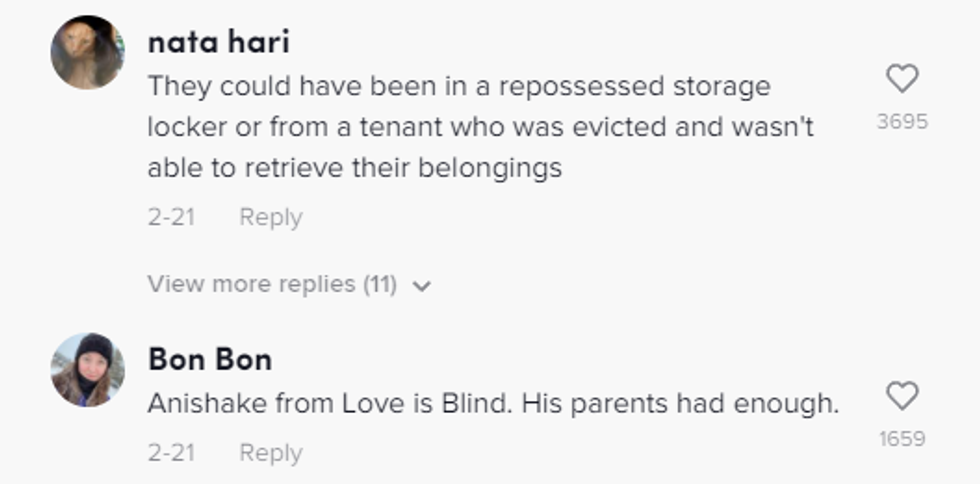The image size is (980, 484).
Task: Open nata hari's profile picture
Action: tap(87, 52)
